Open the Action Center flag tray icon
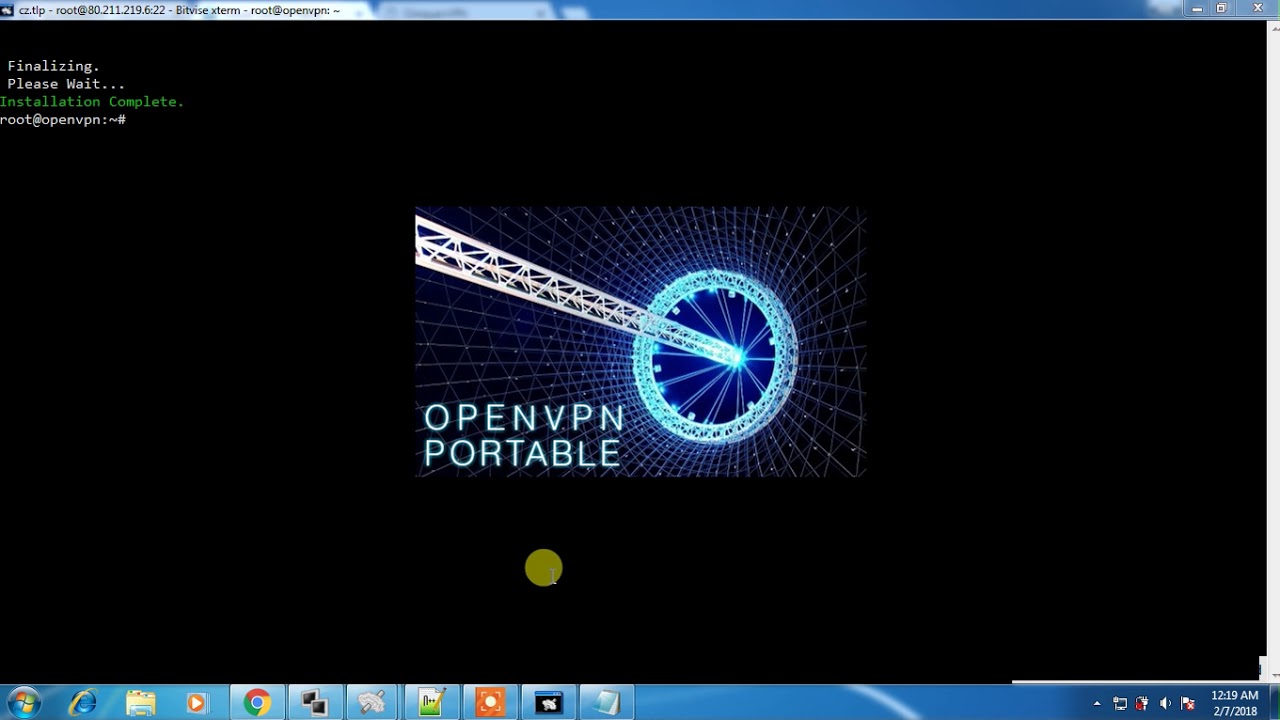The width and height of the screenshot is (1280, 720). (x=1188, y=704)
